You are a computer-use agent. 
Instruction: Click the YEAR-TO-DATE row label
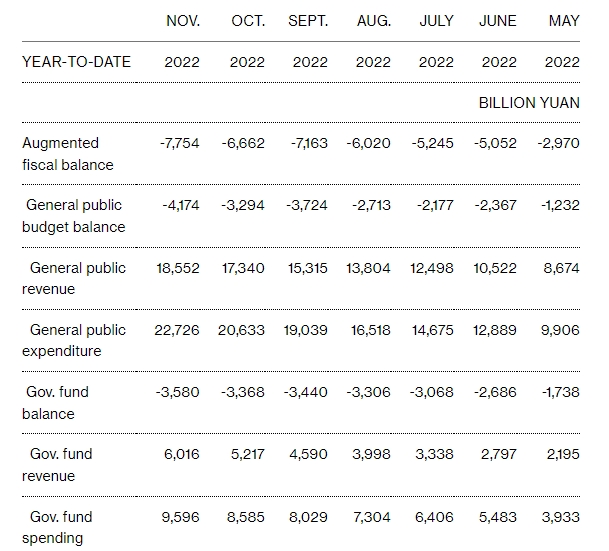[76, 62]
